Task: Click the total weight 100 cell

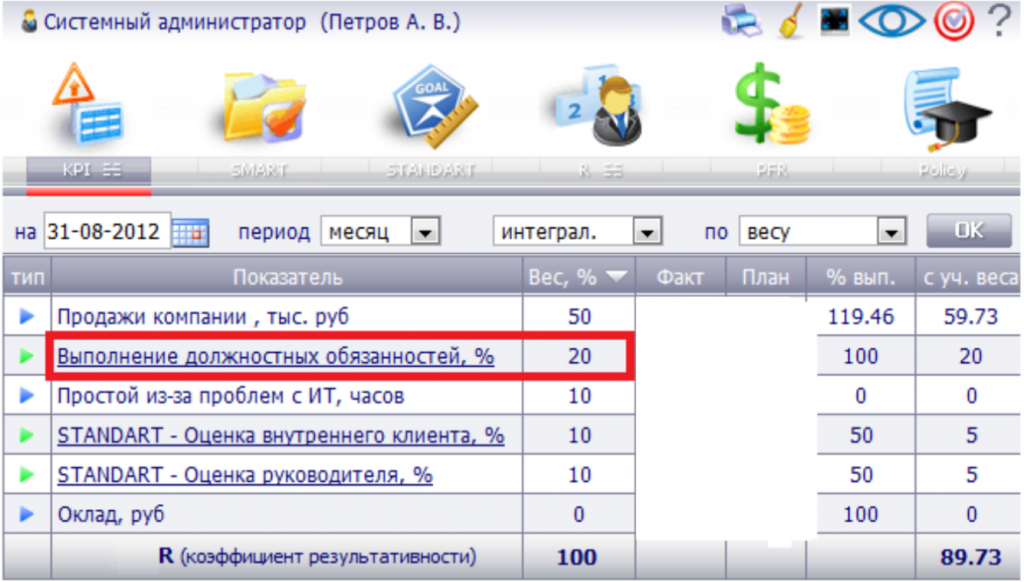Action: coord(577,557)
